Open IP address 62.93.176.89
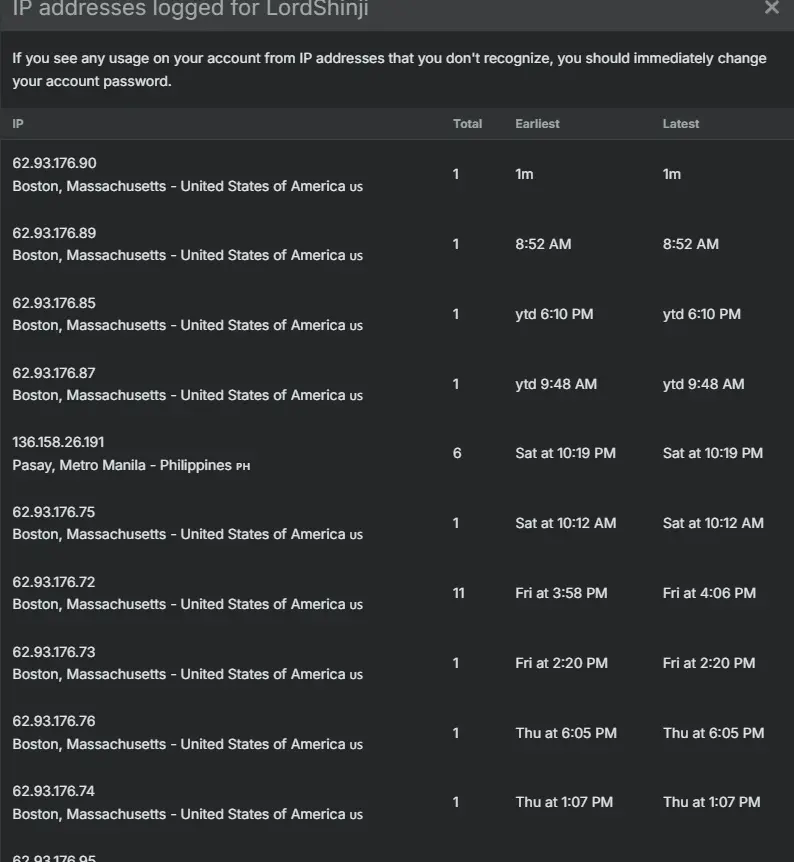Screen dimensions: 794x862 pos(54,233)
